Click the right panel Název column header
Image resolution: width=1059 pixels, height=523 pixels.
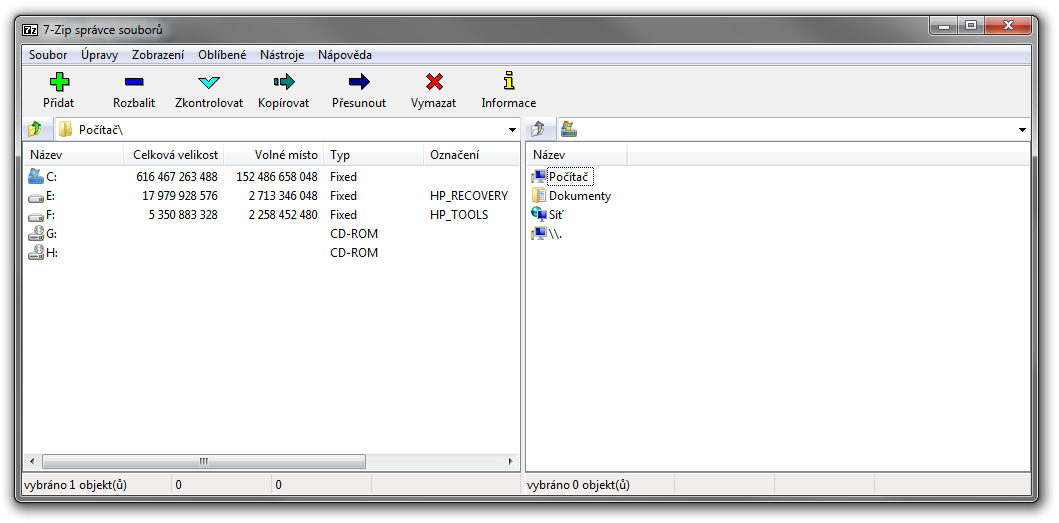[577, 155]
